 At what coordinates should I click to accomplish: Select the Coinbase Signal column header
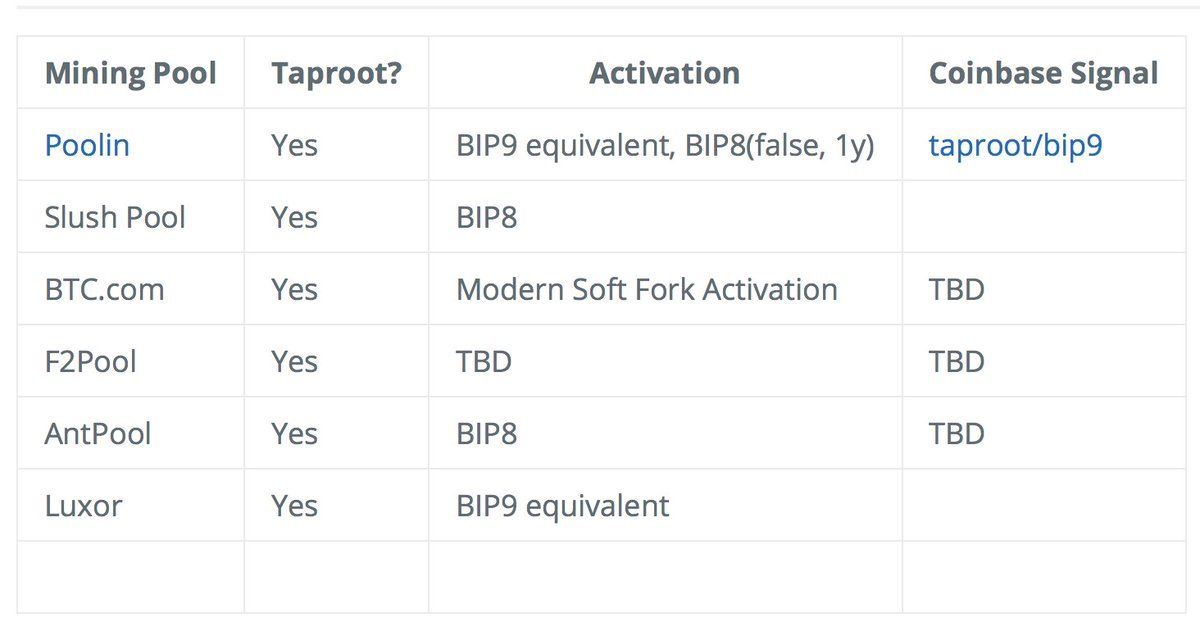point(1043,73)
